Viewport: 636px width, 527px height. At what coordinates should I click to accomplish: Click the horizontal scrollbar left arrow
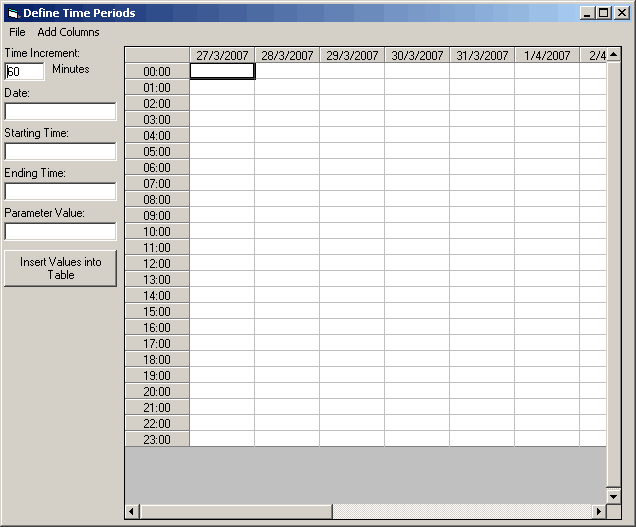click(x=132, y=512)
